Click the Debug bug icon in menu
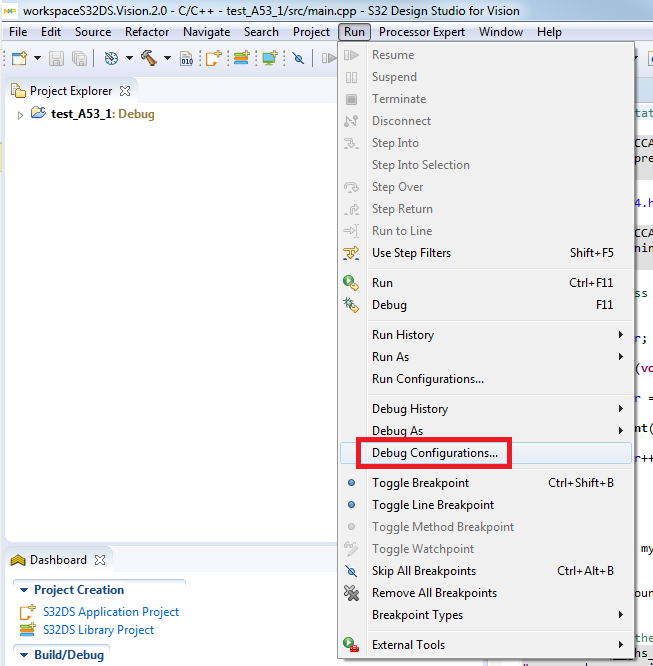 coord(351,305)
